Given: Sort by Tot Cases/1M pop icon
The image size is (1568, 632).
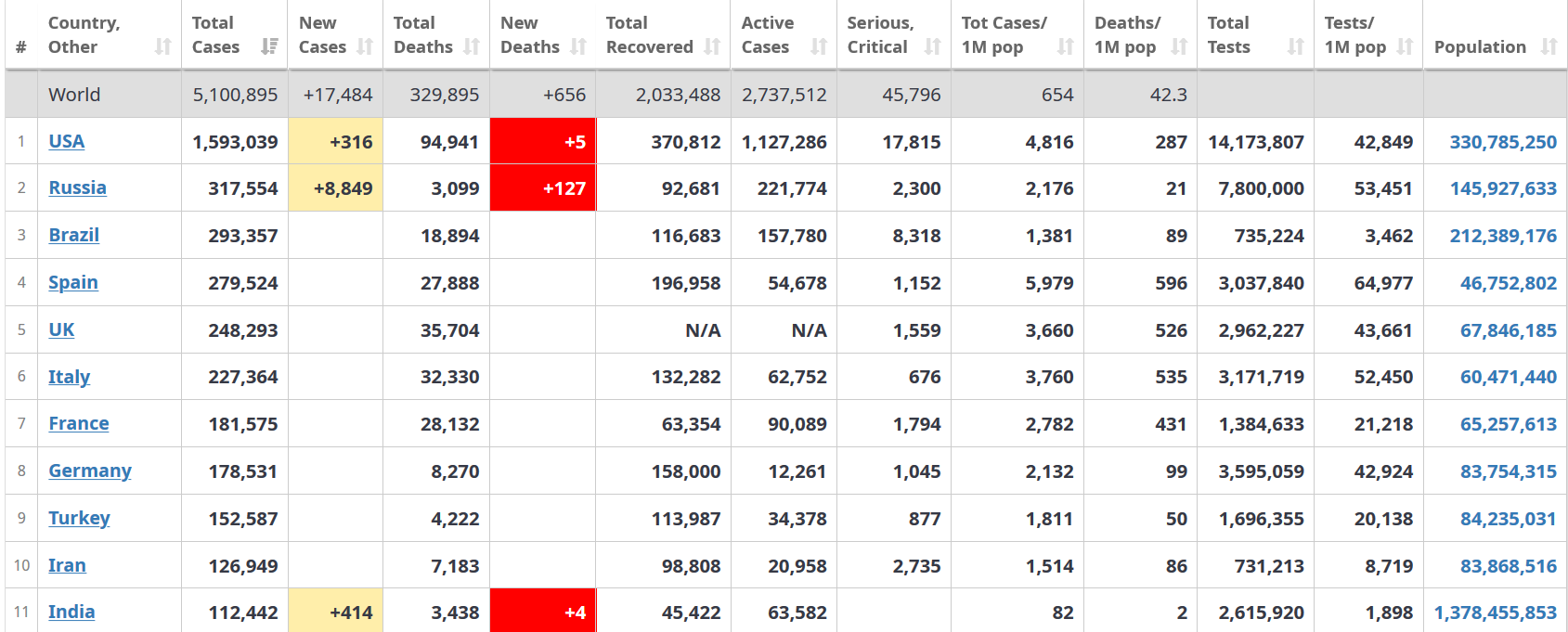Looking at the screenshot, I should [x=1066, y=46].
